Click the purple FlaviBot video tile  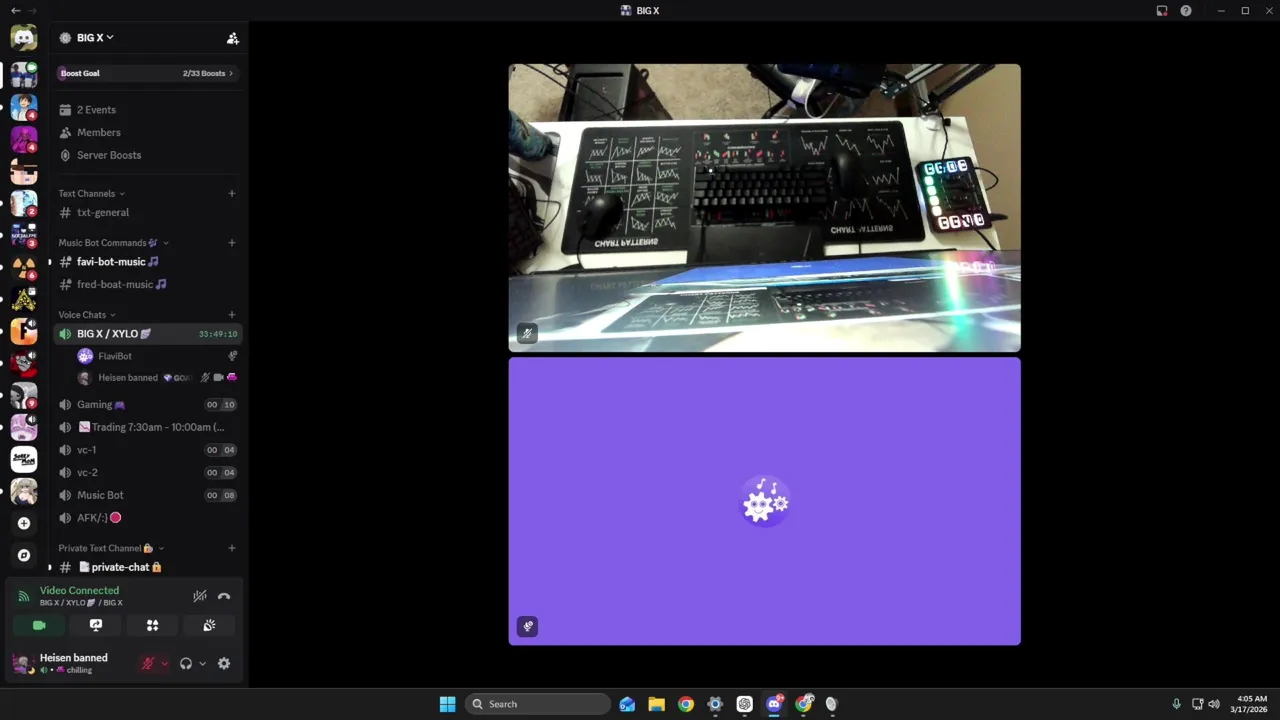[765, 501]
